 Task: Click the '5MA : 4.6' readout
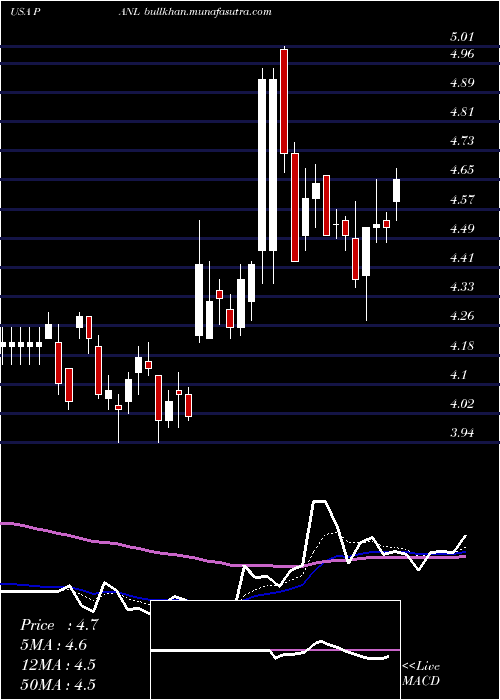click(x=54, y=645)
